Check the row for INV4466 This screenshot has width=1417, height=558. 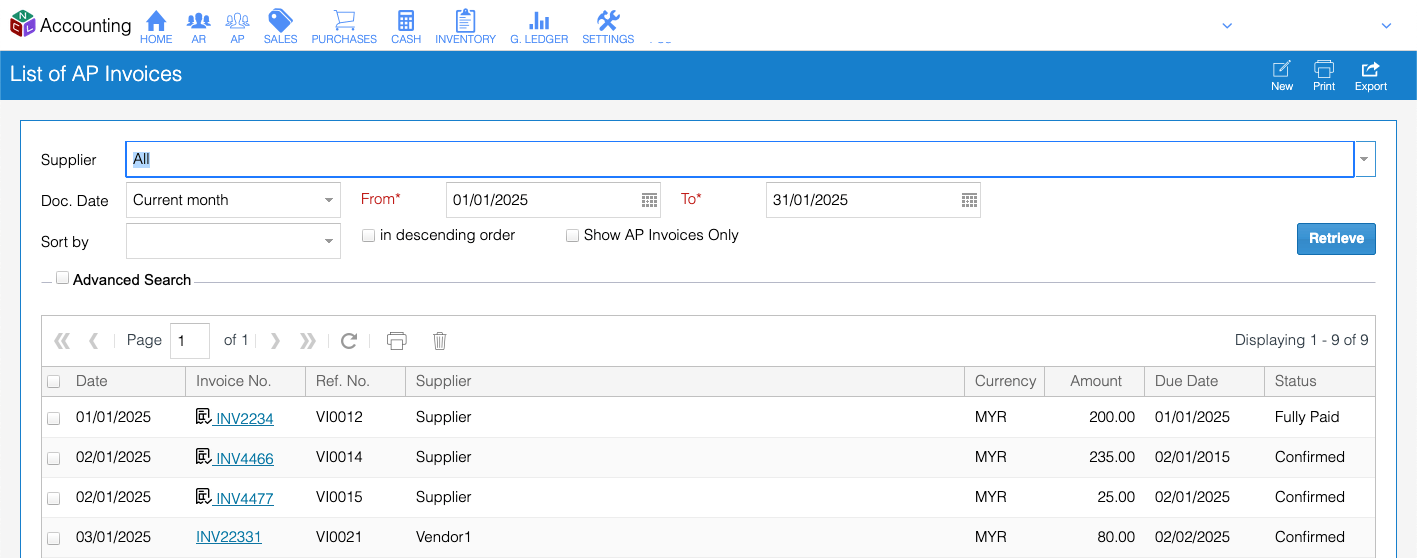click(54, 458)
